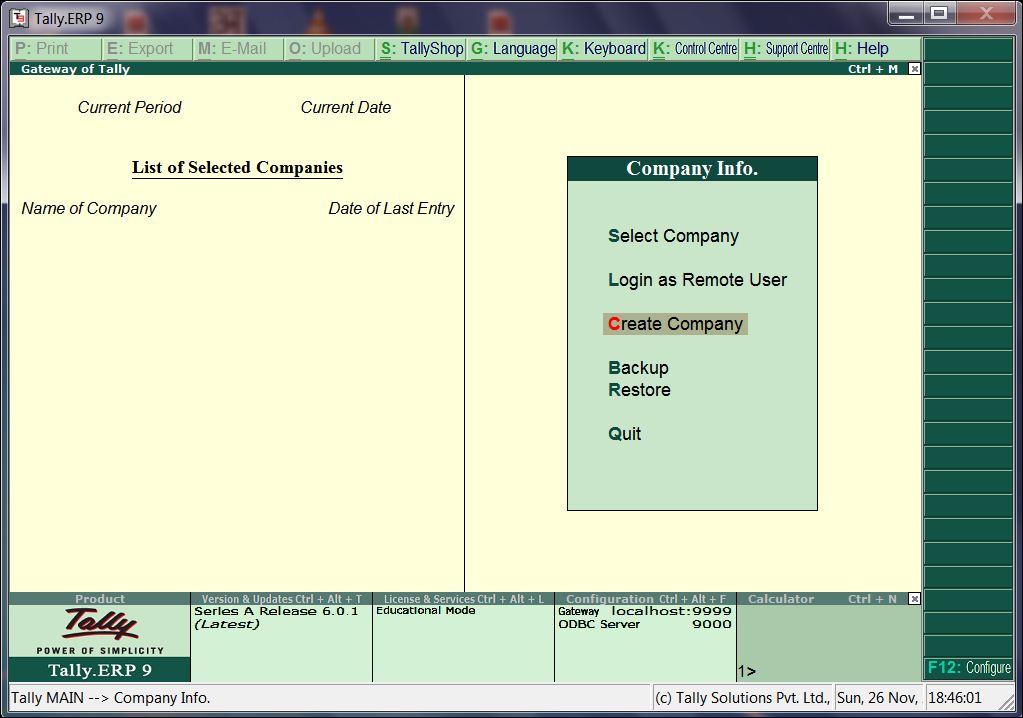Open TallyShop from the top bar
Screen dimensions: 1023x718
pos(421,49)
